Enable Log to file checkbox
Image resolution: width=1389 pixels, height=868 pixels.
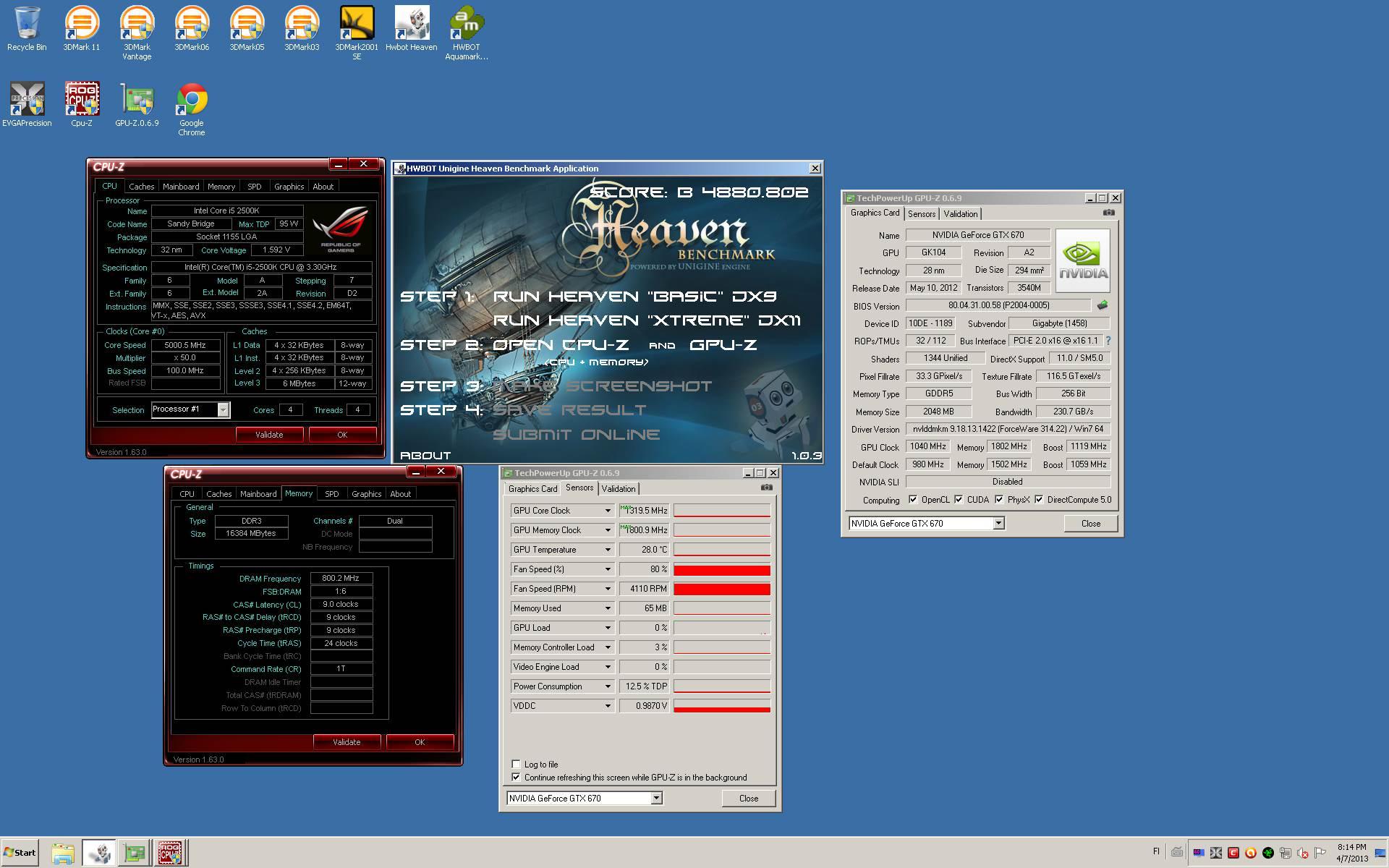tap(516, 764)
